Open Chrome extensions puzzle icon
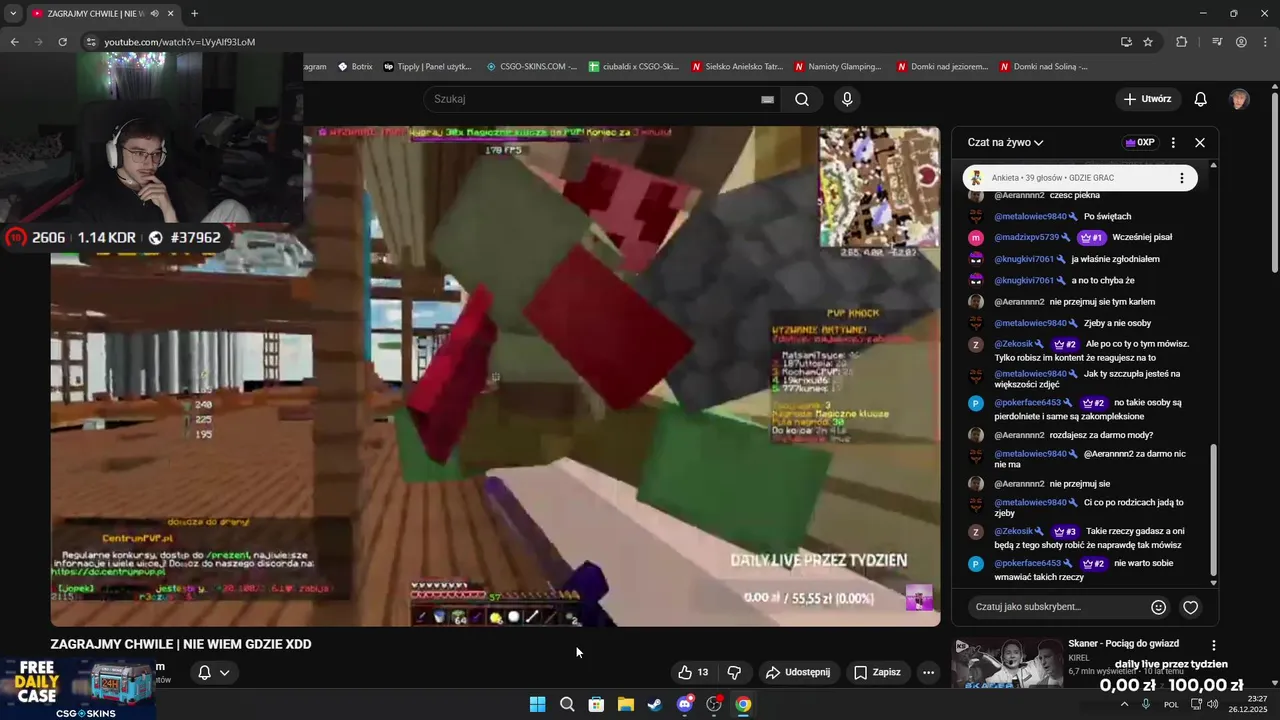Viewport: 1280px width, 720px height. tap(1182, 42)
